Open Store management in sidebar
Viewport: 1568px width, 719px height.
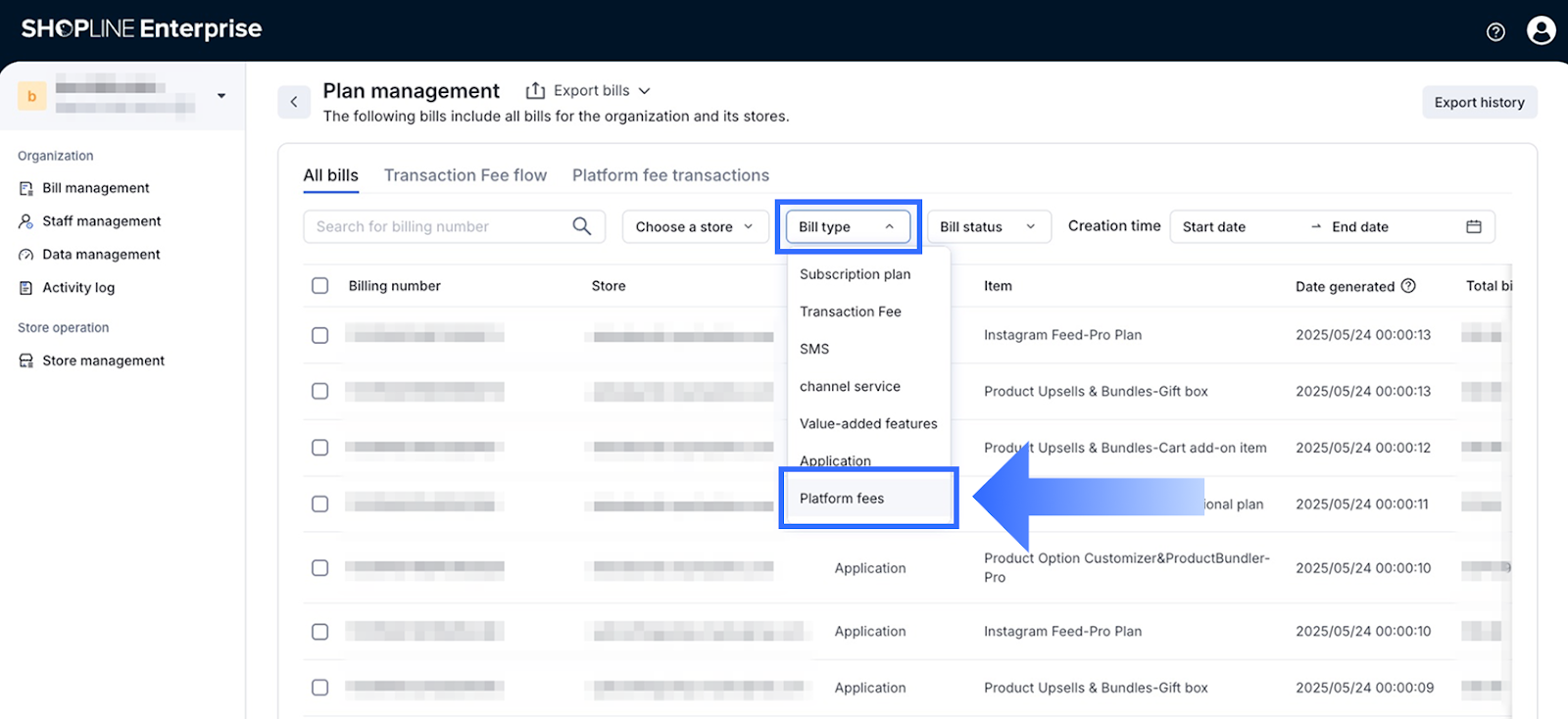coord(103,360)
